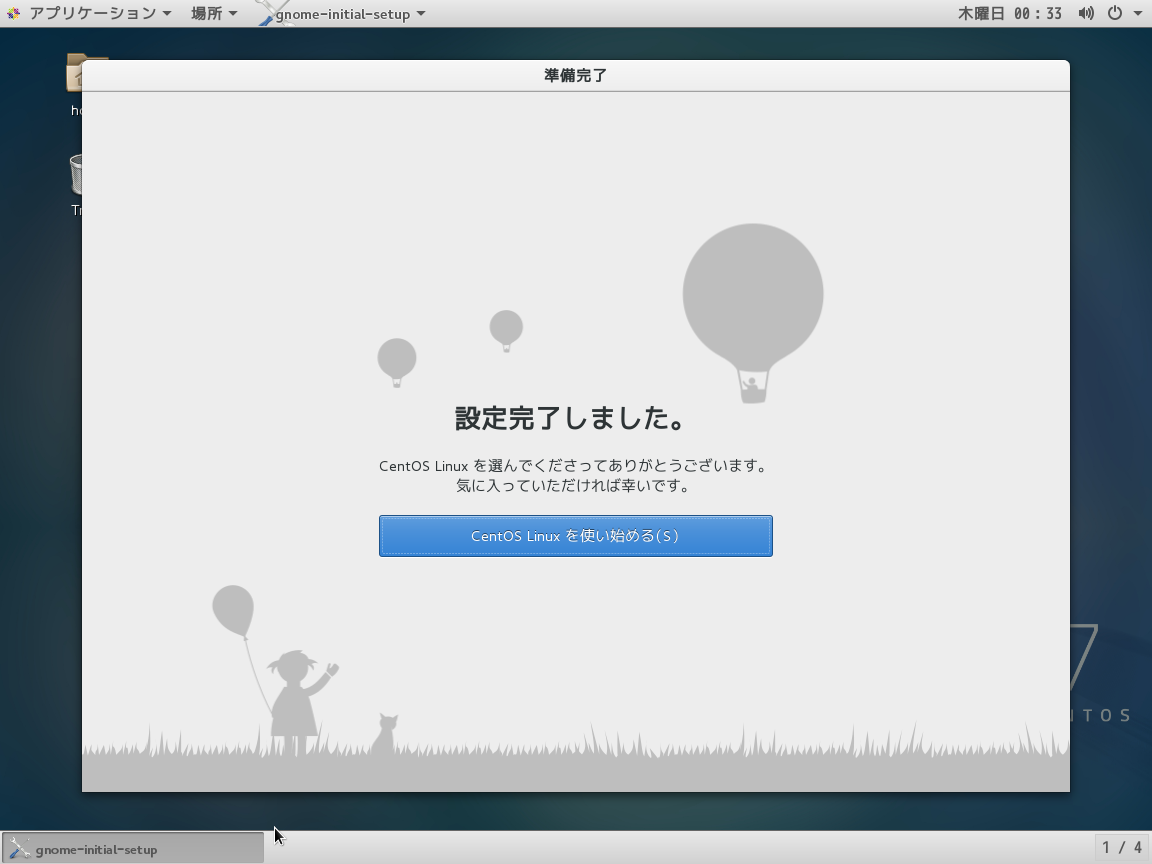1152x864 pixels.
Task: Open workspace switcher showing 1 / 4
Action: pos(1122,848)
